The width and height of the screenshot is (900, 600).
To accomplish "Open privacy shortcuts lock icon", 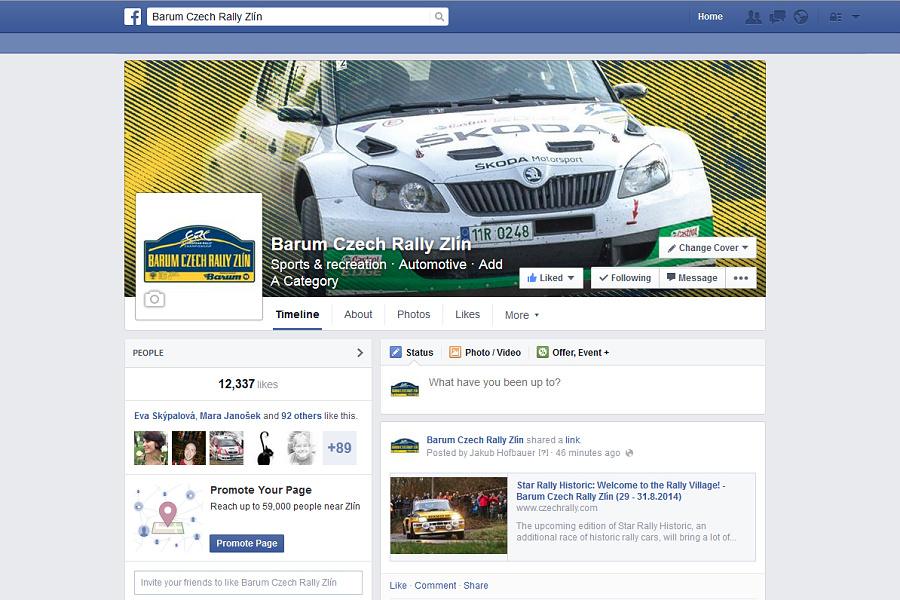I will pos(836,17).
